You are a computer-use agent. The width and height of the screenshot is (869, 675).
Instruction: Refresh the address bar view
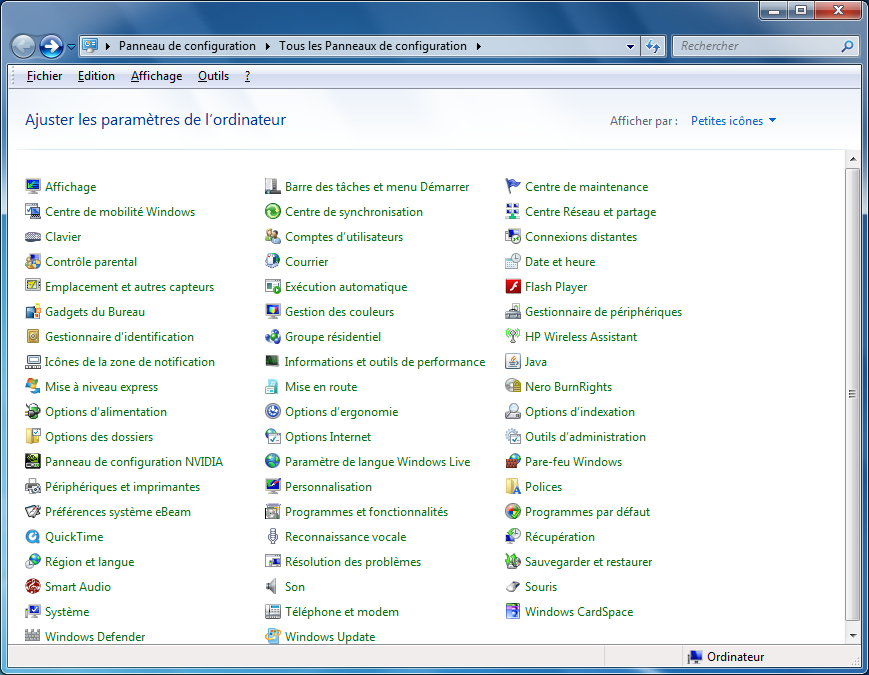pyautogui.click(x=653, y=47)
